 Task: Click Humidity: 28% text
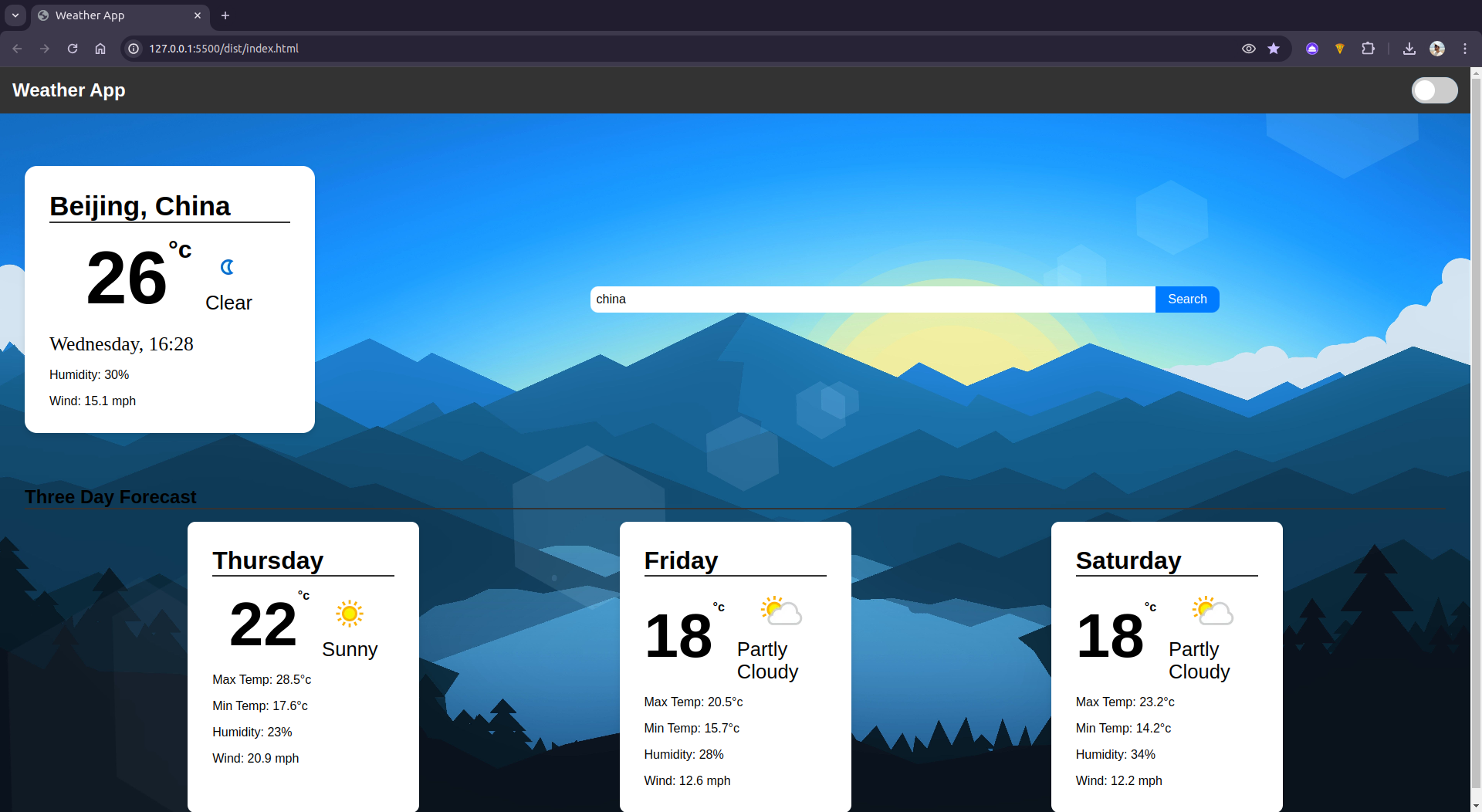[x=684, y=754]
